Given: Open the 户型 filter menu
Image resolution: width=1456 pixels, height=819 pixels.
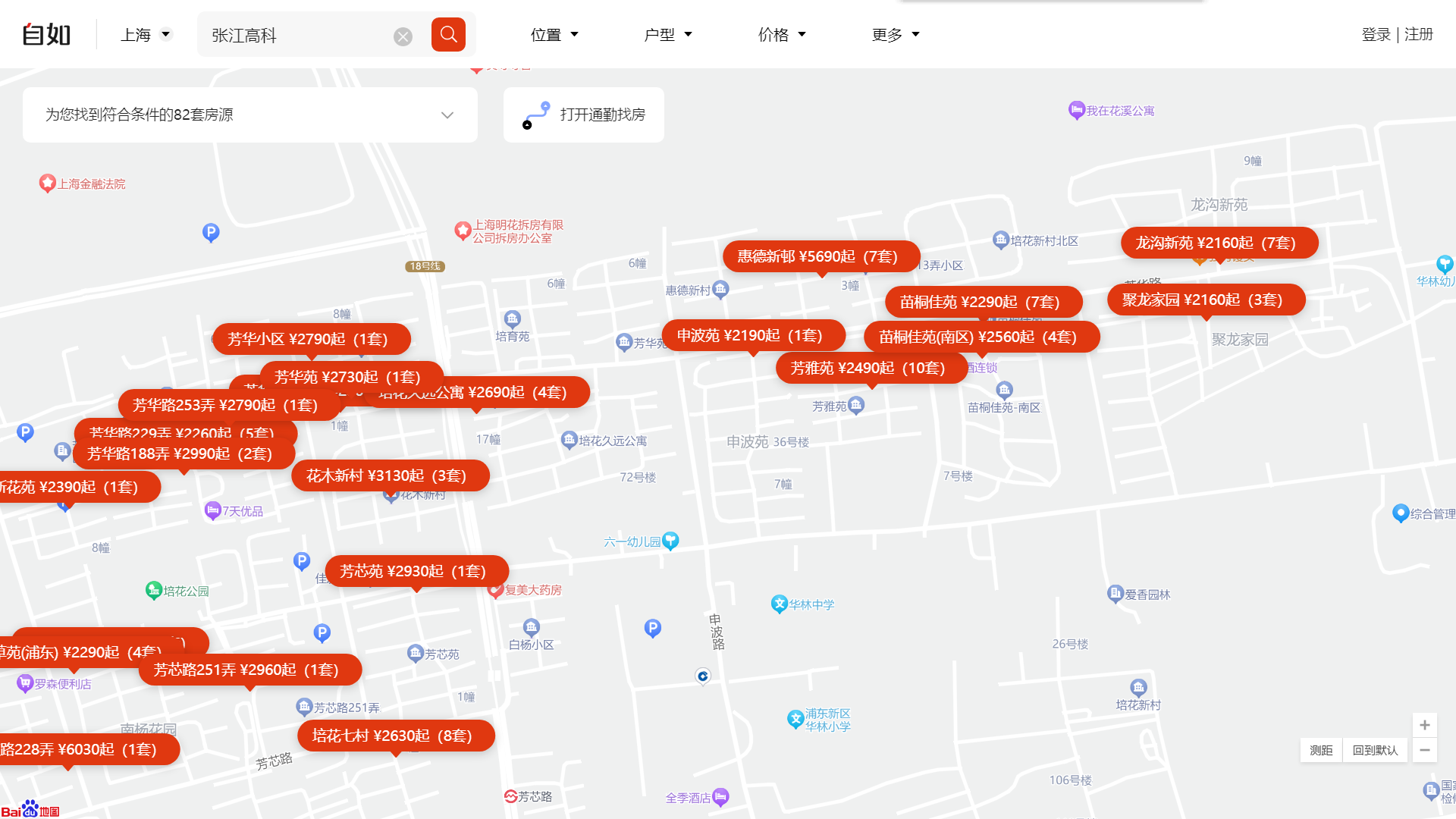Looking at the screenshot, I should [x=667, y=35].
